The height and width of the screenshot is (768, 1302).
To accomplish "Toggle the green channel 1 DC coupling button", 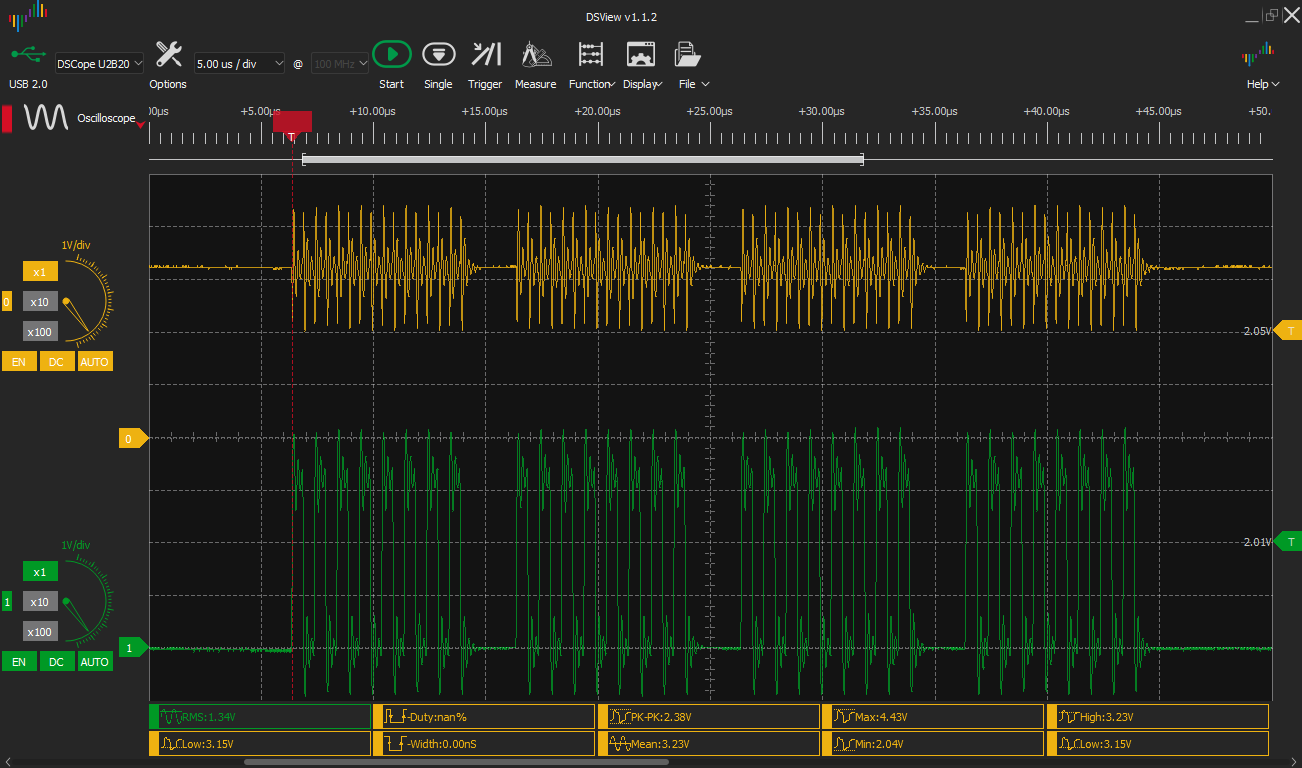I will 56,662.
